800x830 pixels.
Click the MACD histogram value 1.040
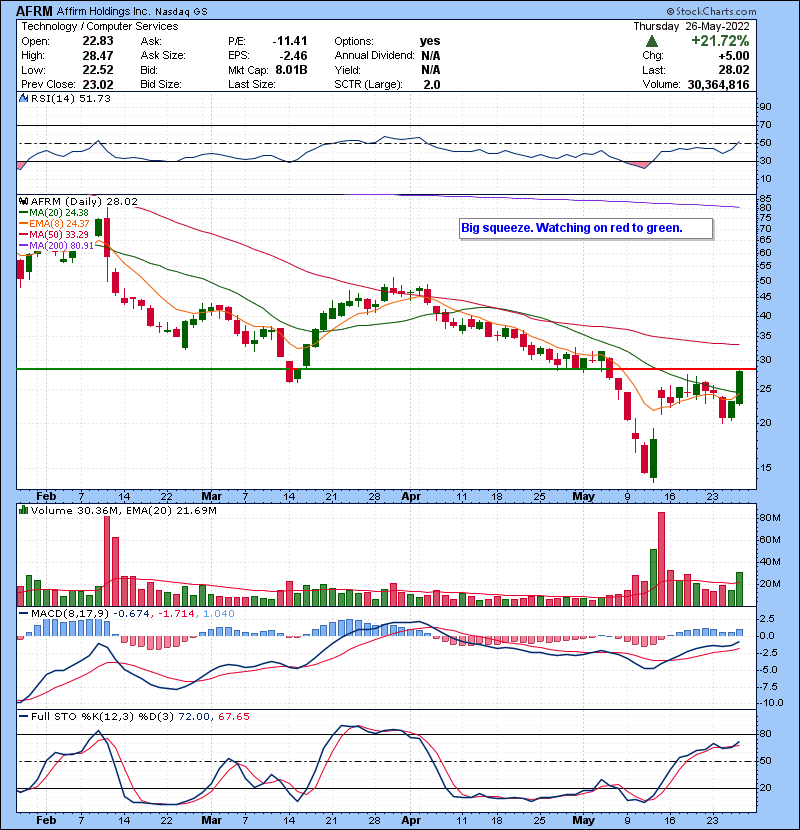219,614
